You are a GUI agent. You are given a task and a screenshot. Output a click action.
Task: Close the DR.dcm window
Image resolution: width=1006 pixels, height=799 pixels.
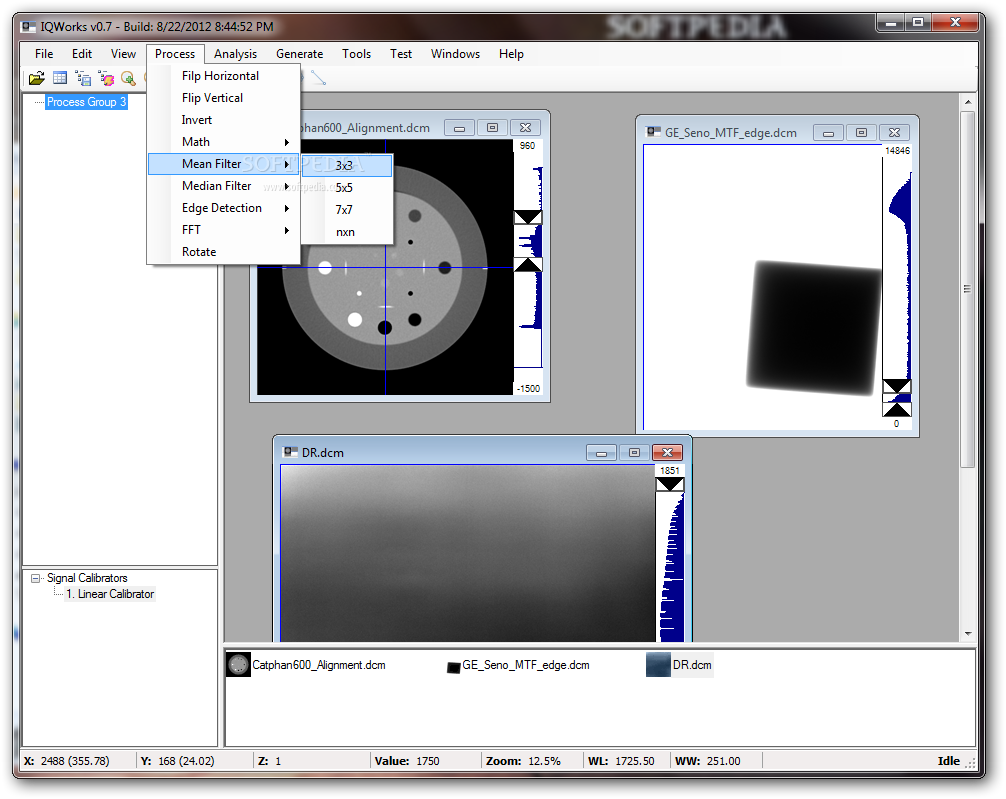(667, 452)
